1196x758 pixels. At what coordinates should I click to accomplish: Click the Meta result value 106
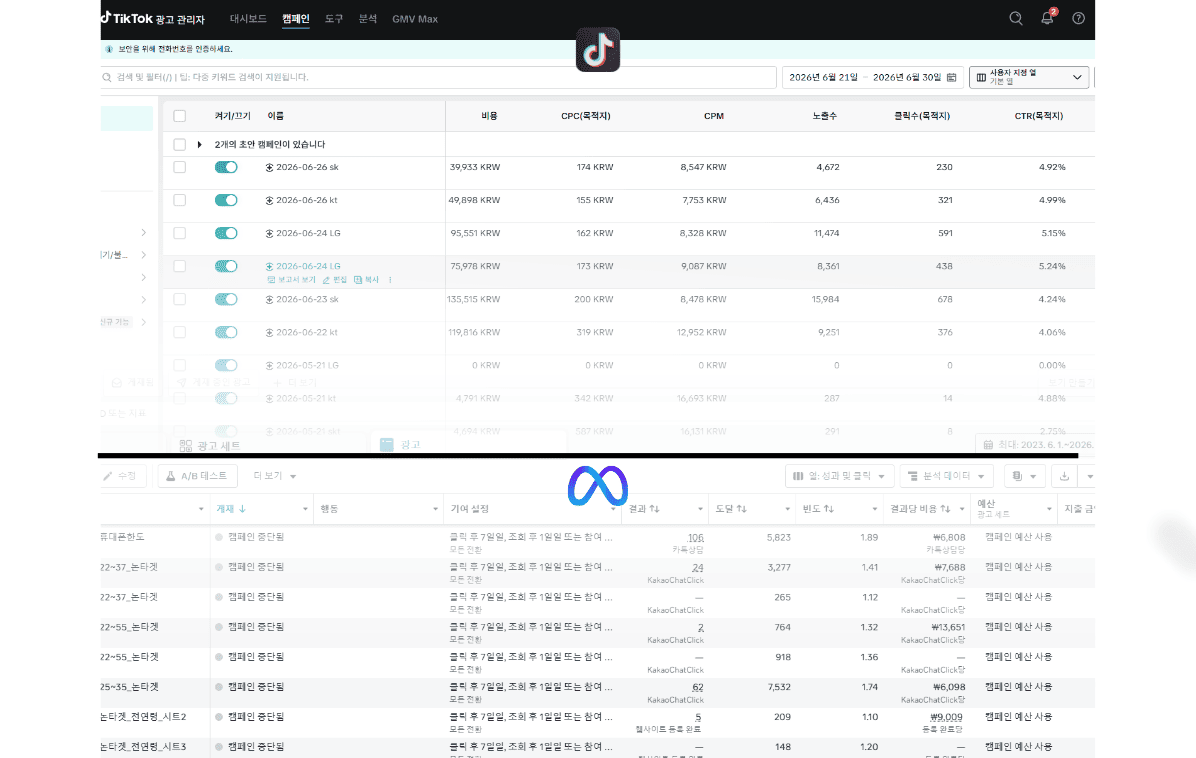point(696,538)
